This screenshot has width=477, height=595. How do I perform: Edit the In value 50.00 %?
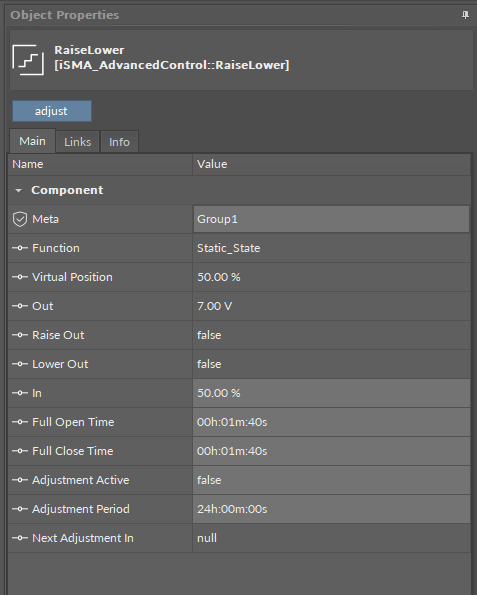(331, 393)
